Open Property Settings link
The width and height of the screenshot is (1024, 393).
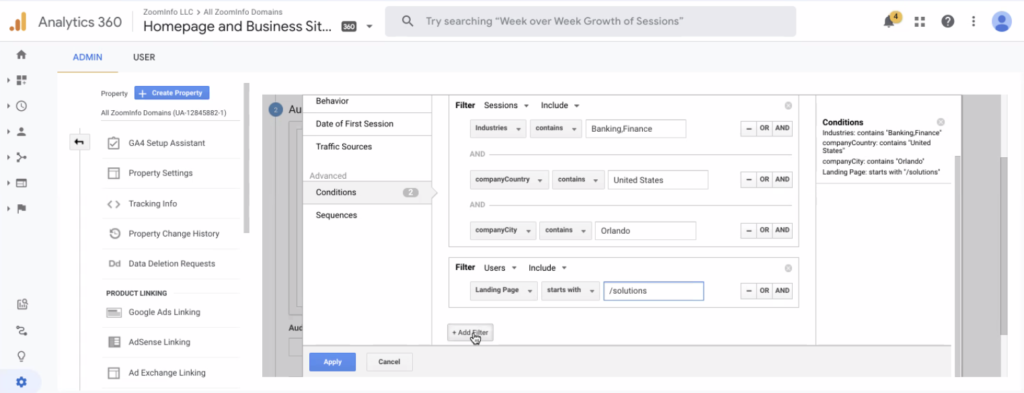coord(161,173)
